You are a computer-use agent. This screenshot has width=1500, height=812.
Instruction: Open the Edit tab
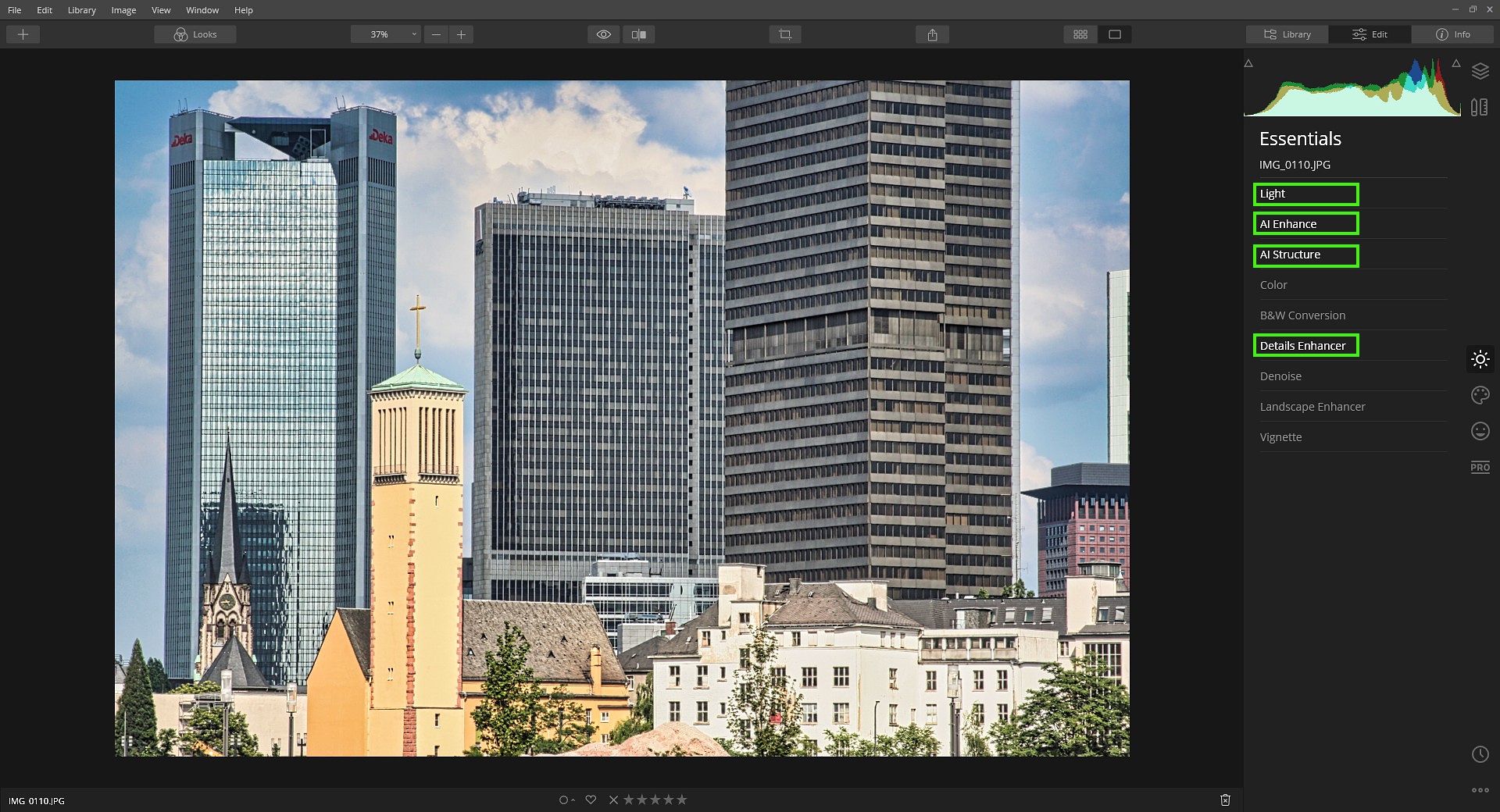point(1370,34)
